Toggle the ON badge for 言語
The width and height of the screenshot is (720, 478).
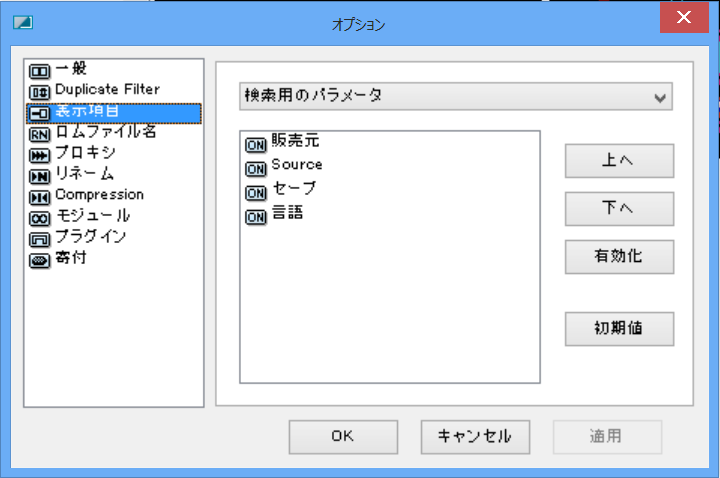click(x=256, y=217)
